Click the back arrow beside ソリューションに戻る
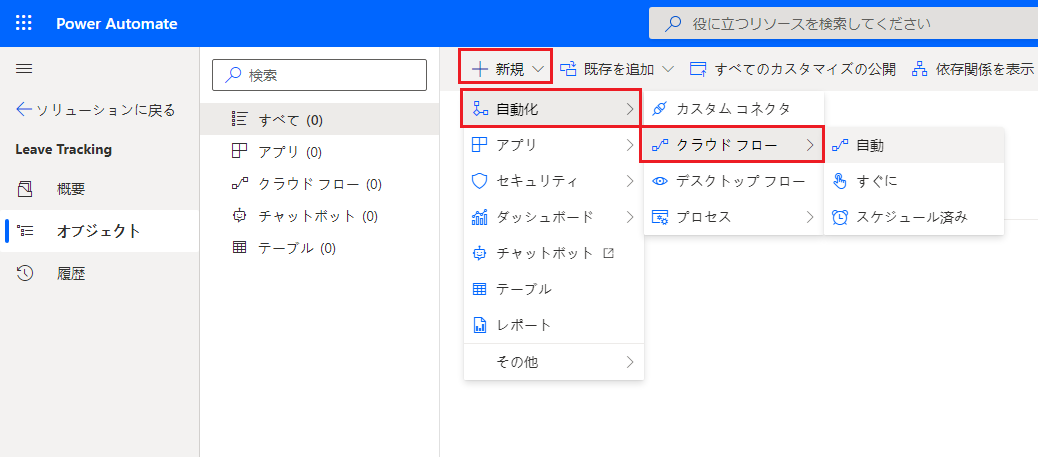1038x457 pixels. click(24, 109)
